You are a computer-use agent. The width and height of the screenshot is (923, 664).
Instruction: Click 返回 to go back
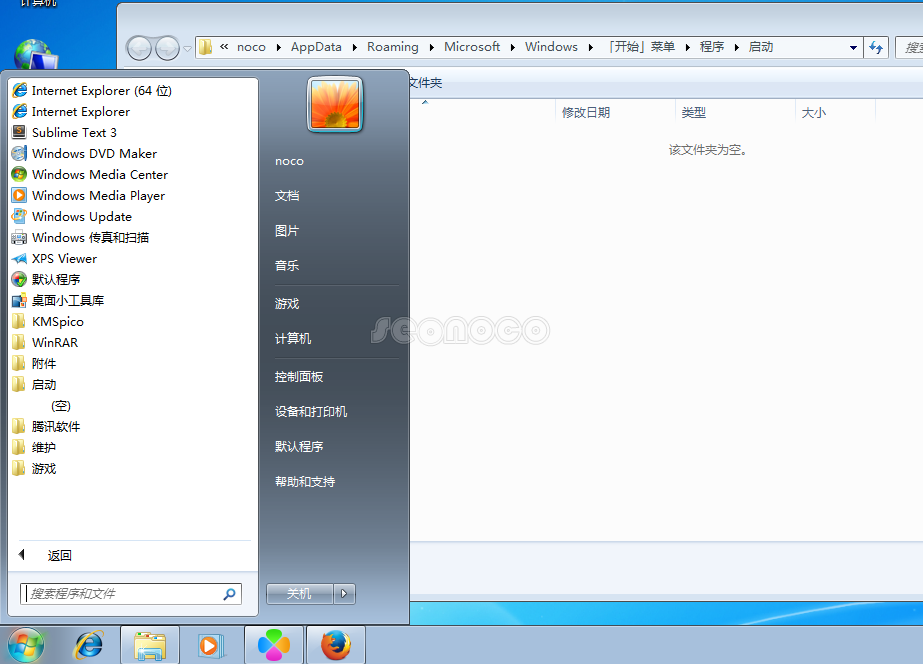click(x=59, y=555)
